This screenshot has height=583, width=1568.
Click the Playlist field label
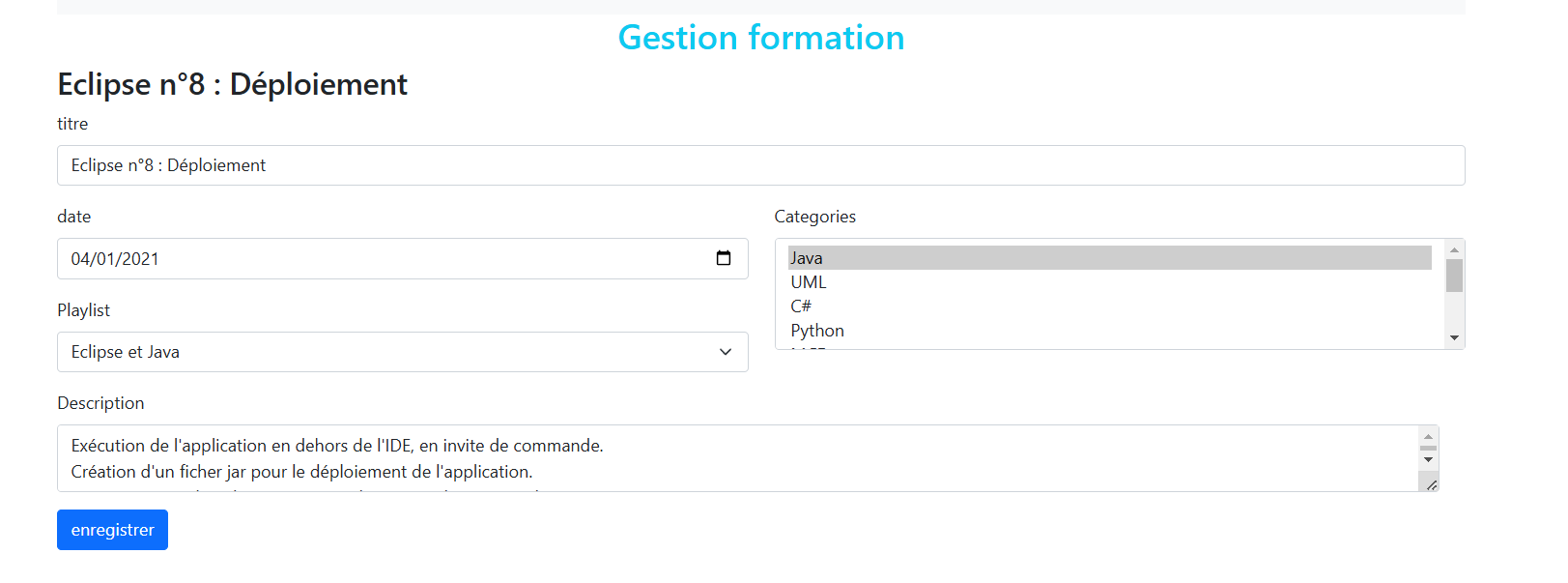pos(83,310)
